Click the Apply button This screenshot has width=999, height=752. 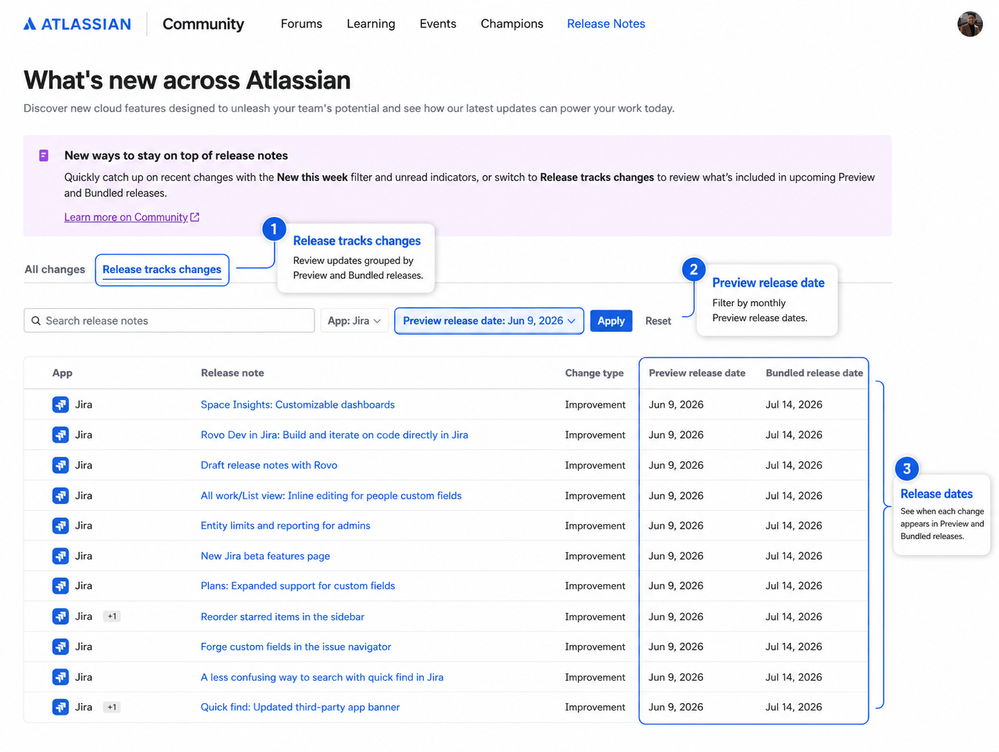611,321
